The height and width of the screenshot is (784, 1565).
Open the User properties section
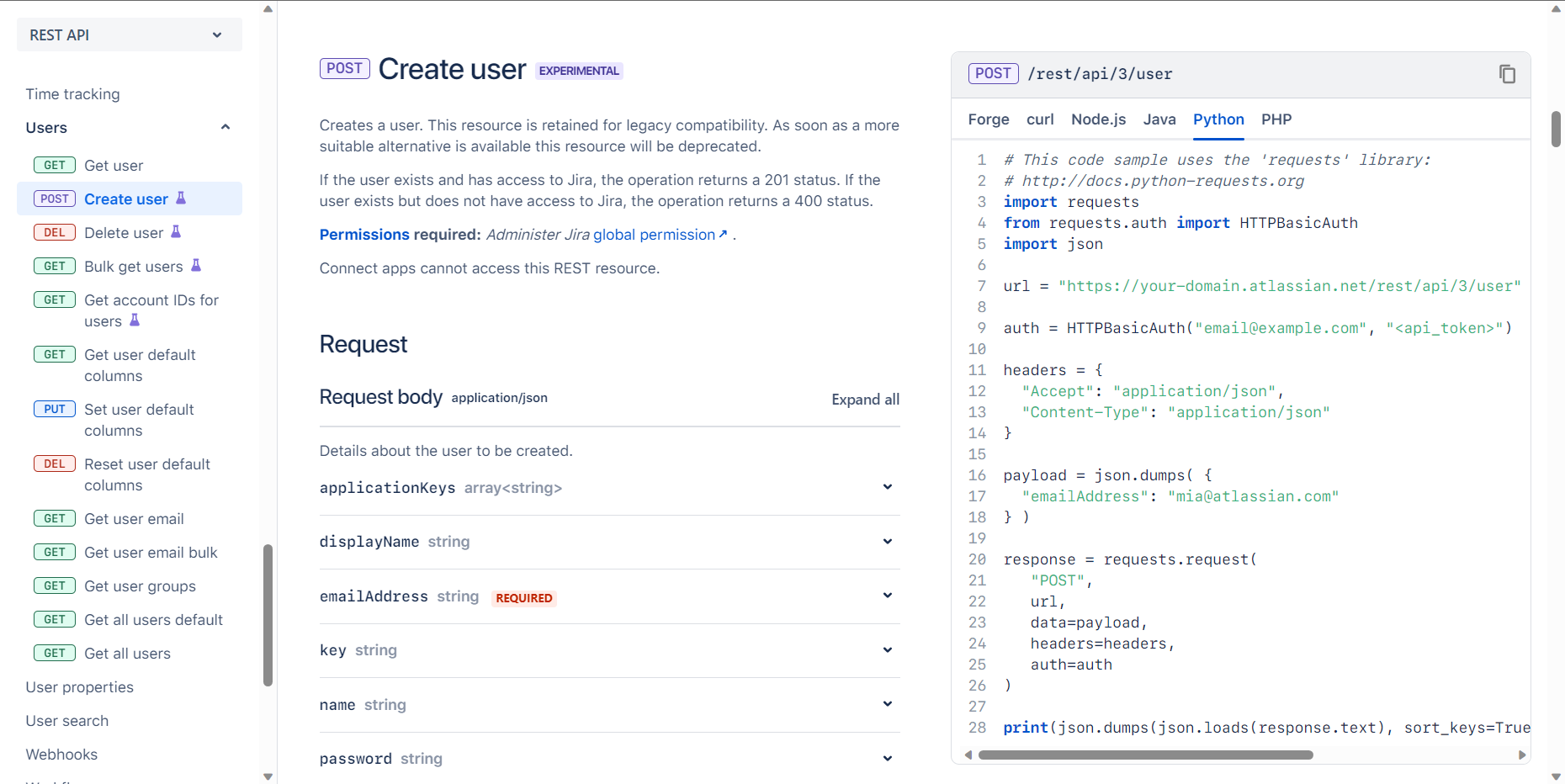click(x=80, y=687)
